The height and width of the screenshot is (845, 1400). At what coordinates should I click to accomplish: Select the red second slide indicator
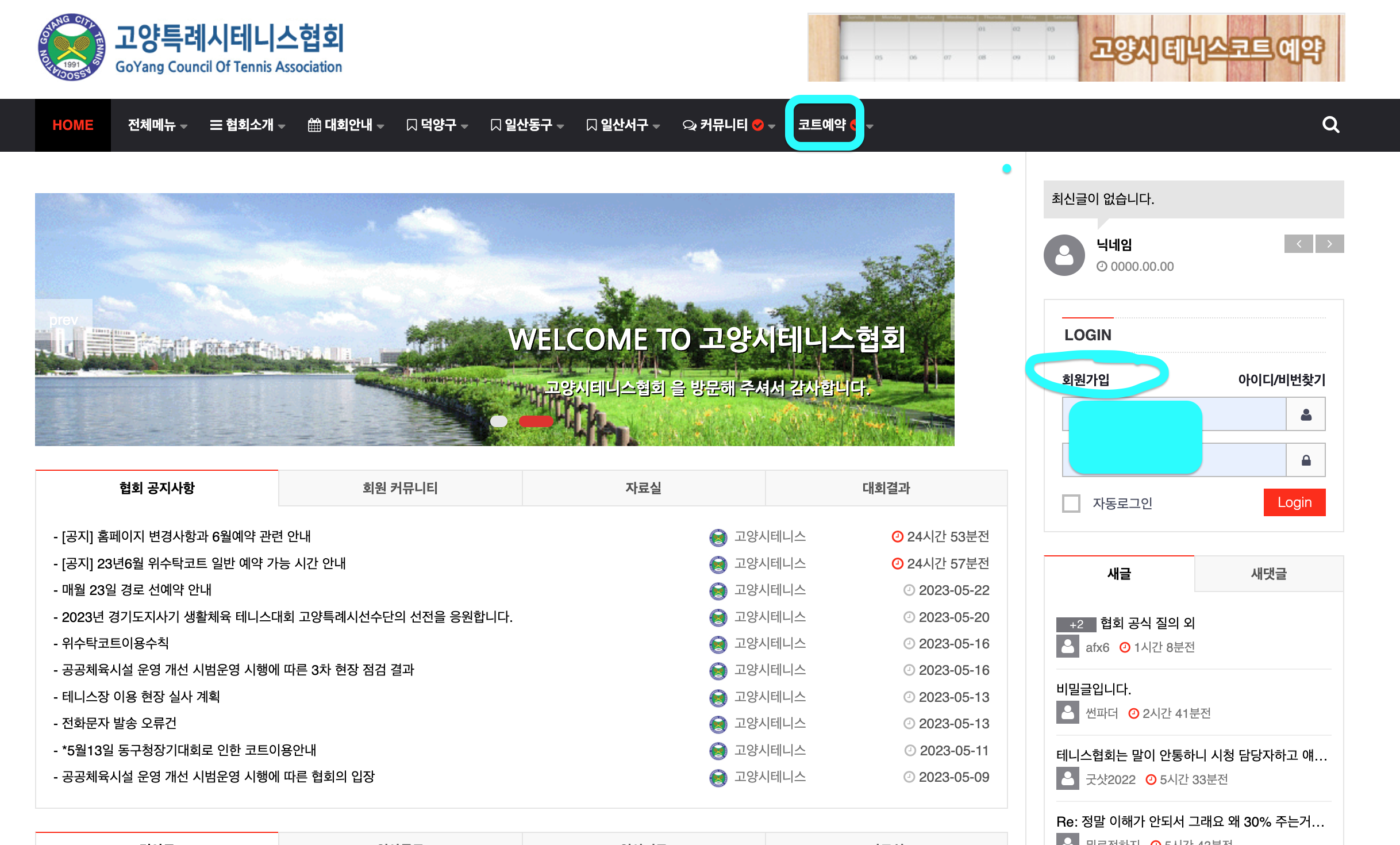click(536, 421)
